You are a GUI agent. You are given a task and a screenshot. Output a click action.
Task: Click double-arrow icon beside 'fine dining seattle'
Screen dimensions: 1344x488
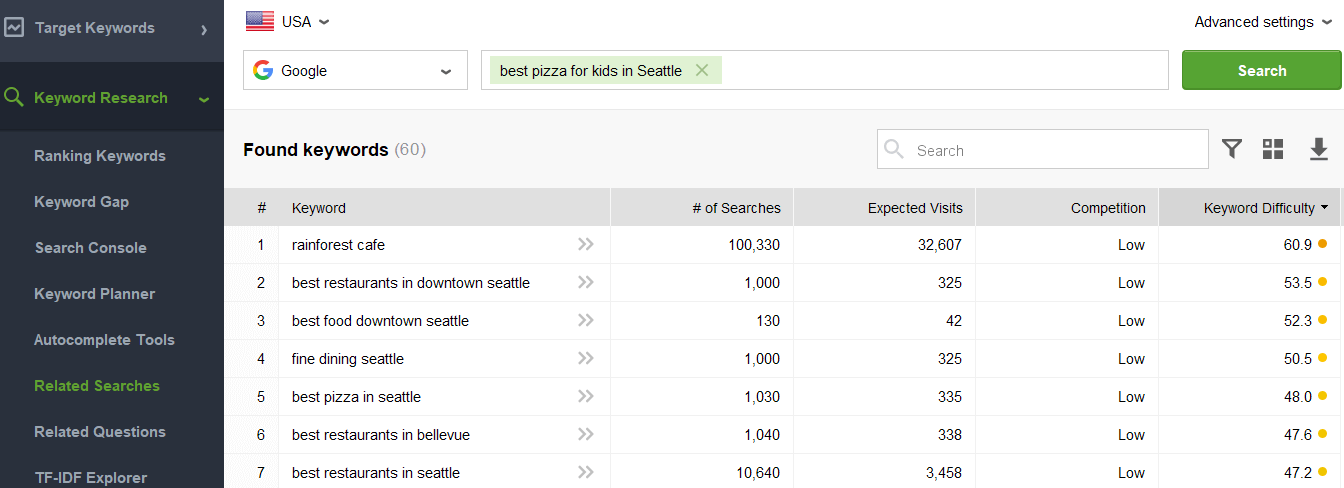pos(586,359)
